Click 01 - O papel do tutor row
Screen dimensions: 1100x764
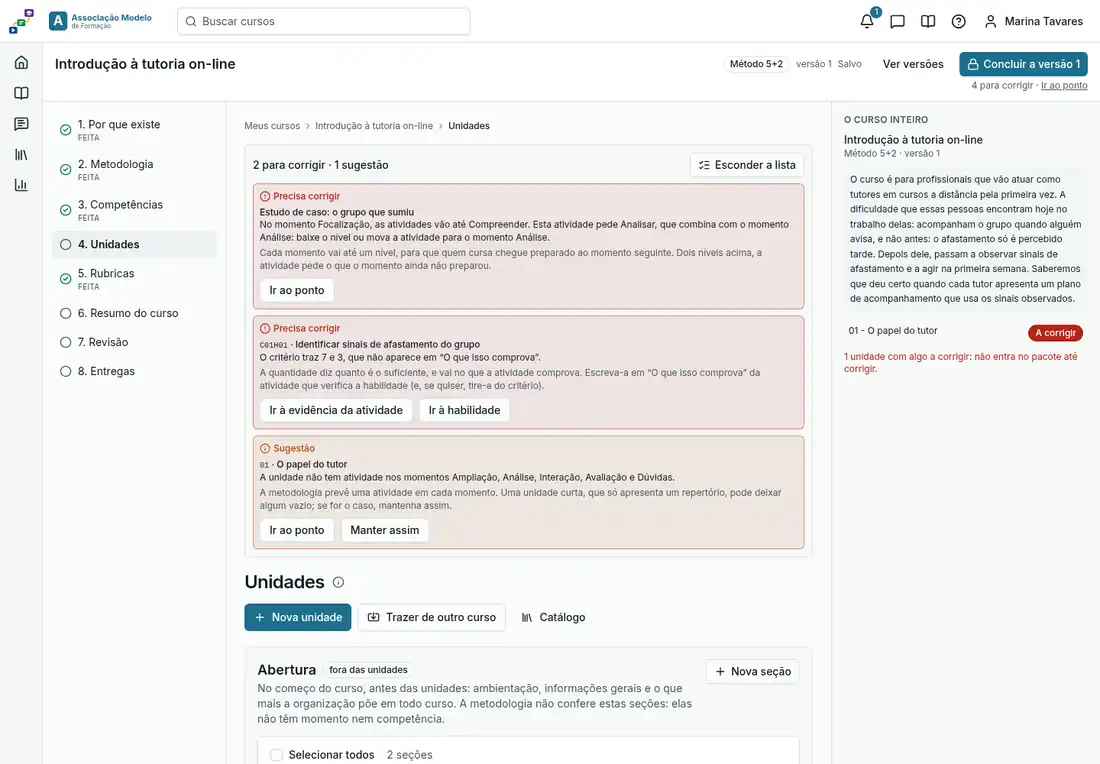(965, 331)
